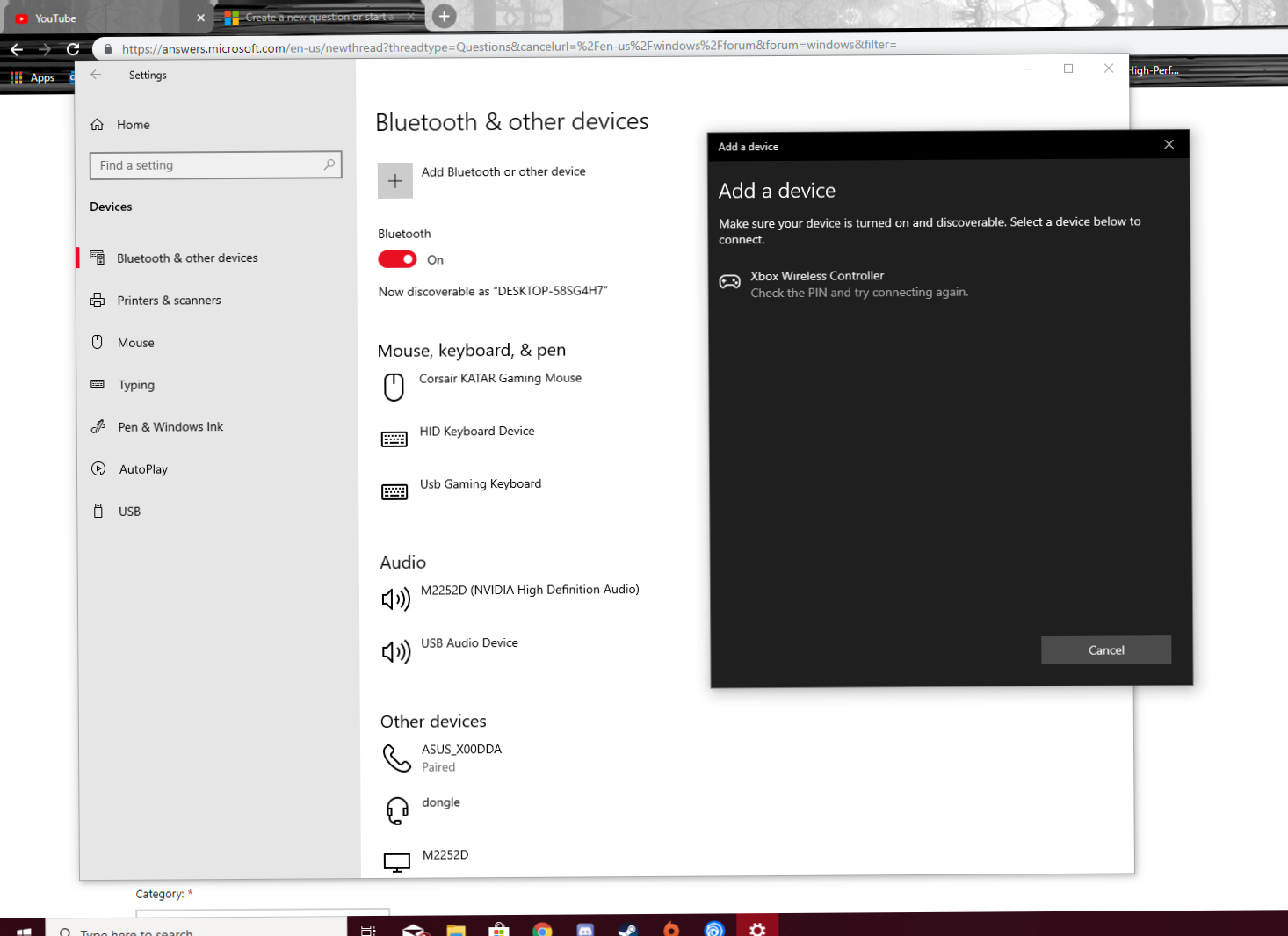Cancel the Add a device dialog
This screenshot has width=1288, height=936.
1106,650
